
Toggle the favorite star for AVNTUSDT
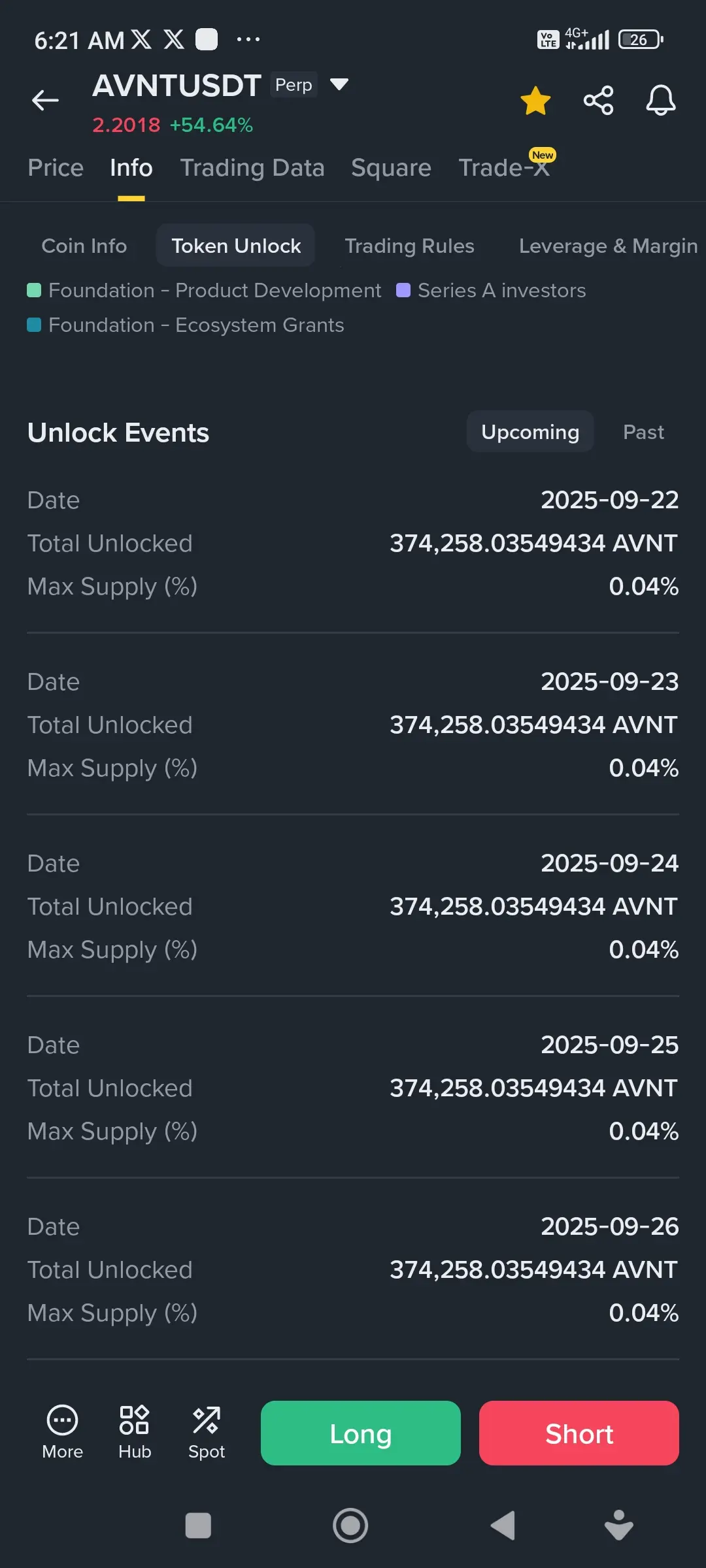pyautogui.click(x=535, y=101)
